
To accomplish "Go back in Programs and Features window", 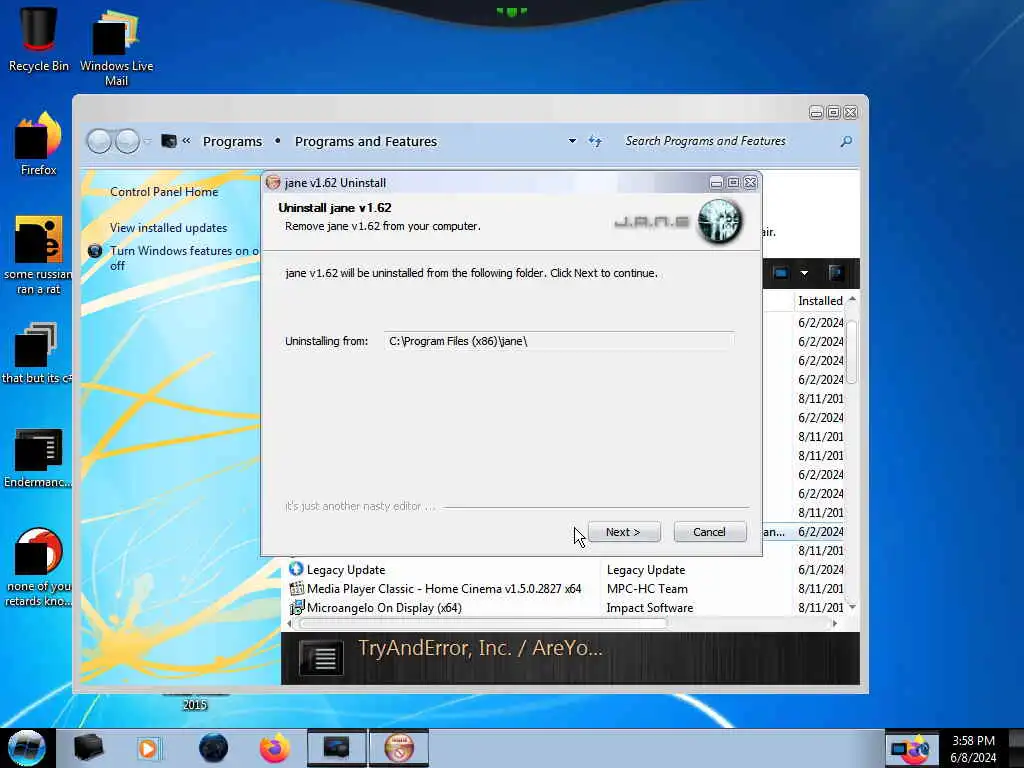I will 99,141.
